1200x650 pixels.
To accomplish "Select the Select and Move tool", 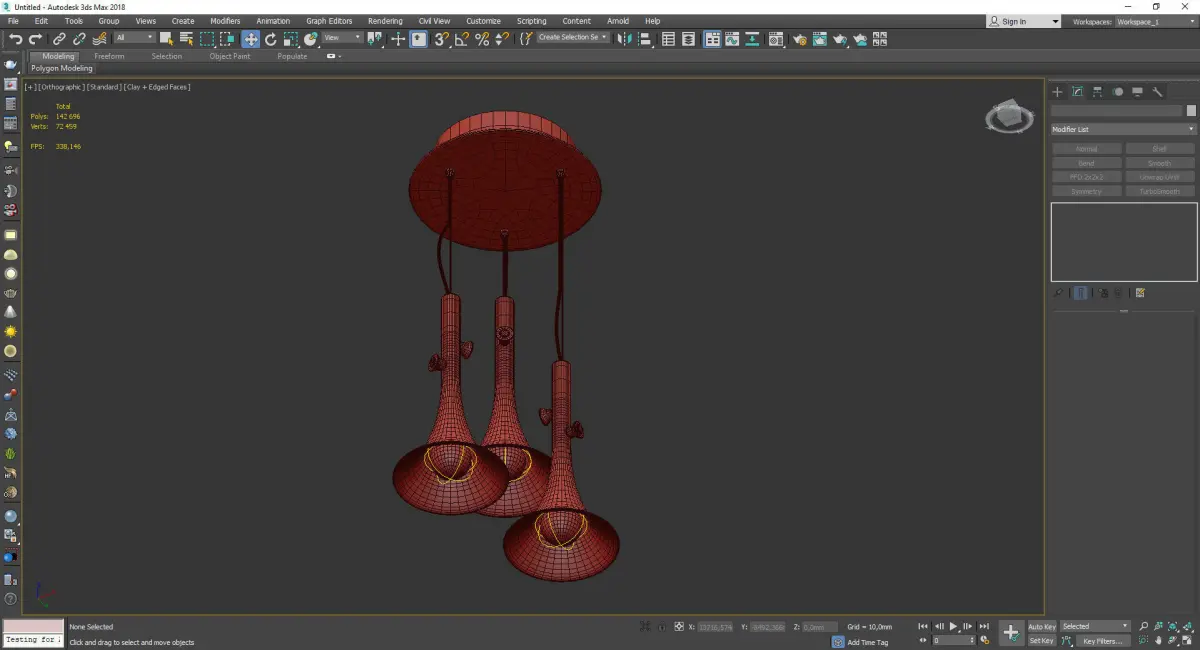I will tap(250, 39).
